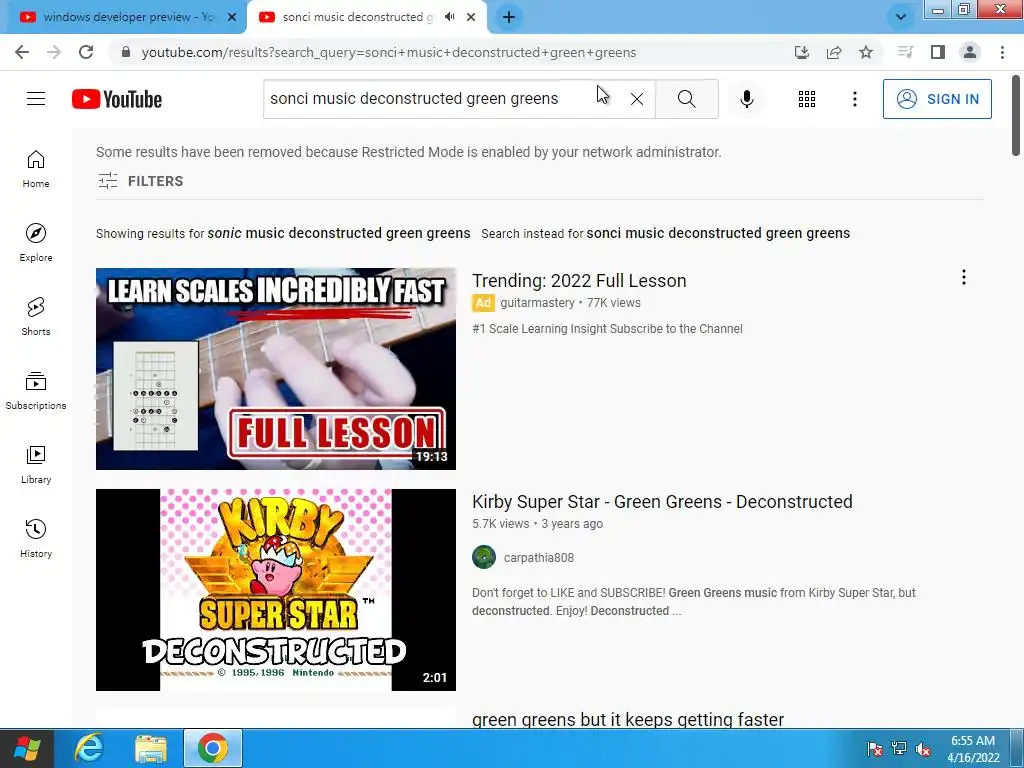Screen dimensions: 1024x768
Task: Open Subscriptions in the sidebar
Action: click(x=36, y=391)
